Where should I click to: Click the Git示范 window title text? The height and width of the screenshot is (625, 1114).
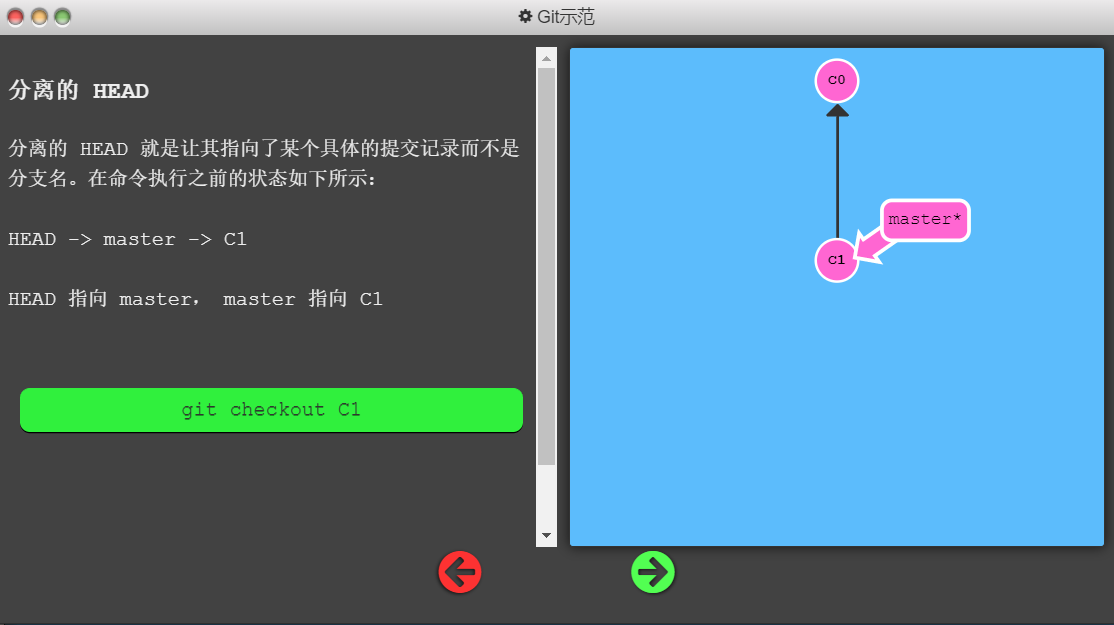pyautogui.click(x=566, y=17)
